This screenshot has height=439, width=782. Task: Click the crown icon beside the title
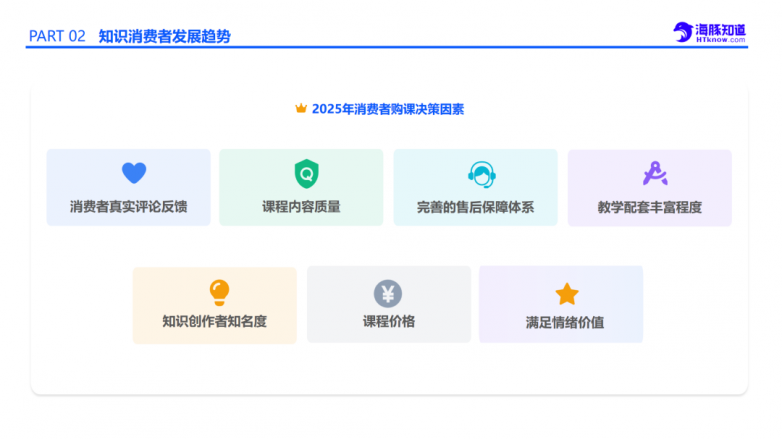coord(300,109)
